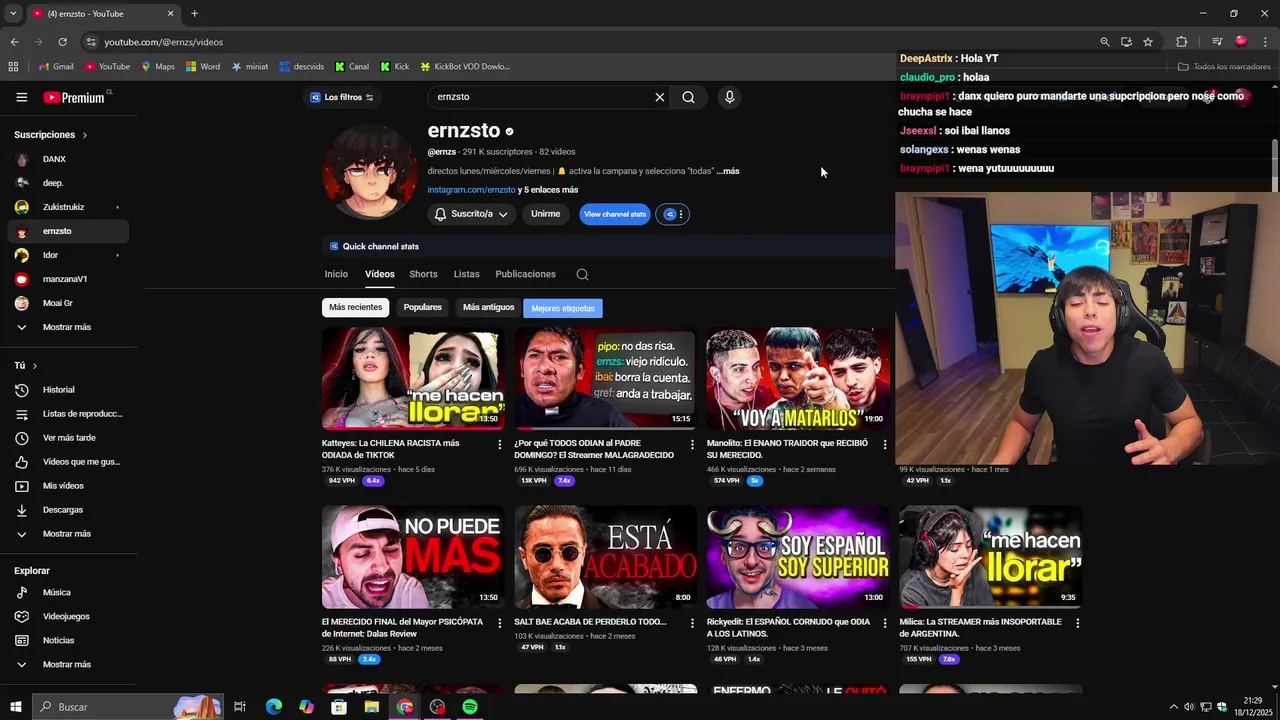The image size is (1280, 720).
Task: Open more options for Katteyes video
Action: tap(500, 444)
